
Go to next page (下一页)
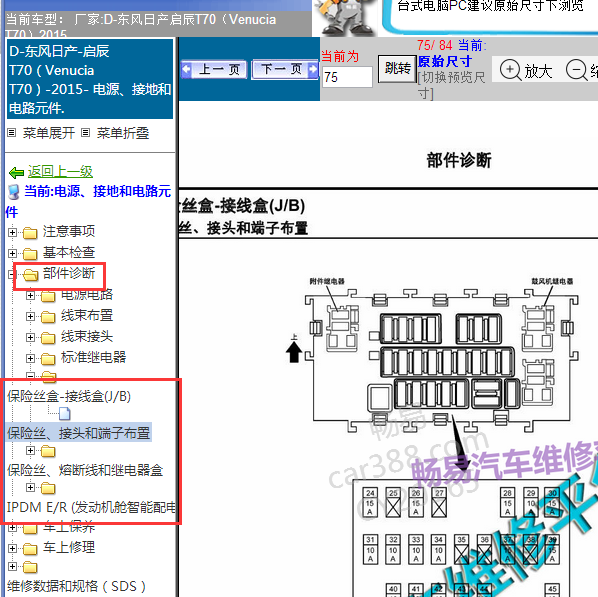[x=285, y=69]
